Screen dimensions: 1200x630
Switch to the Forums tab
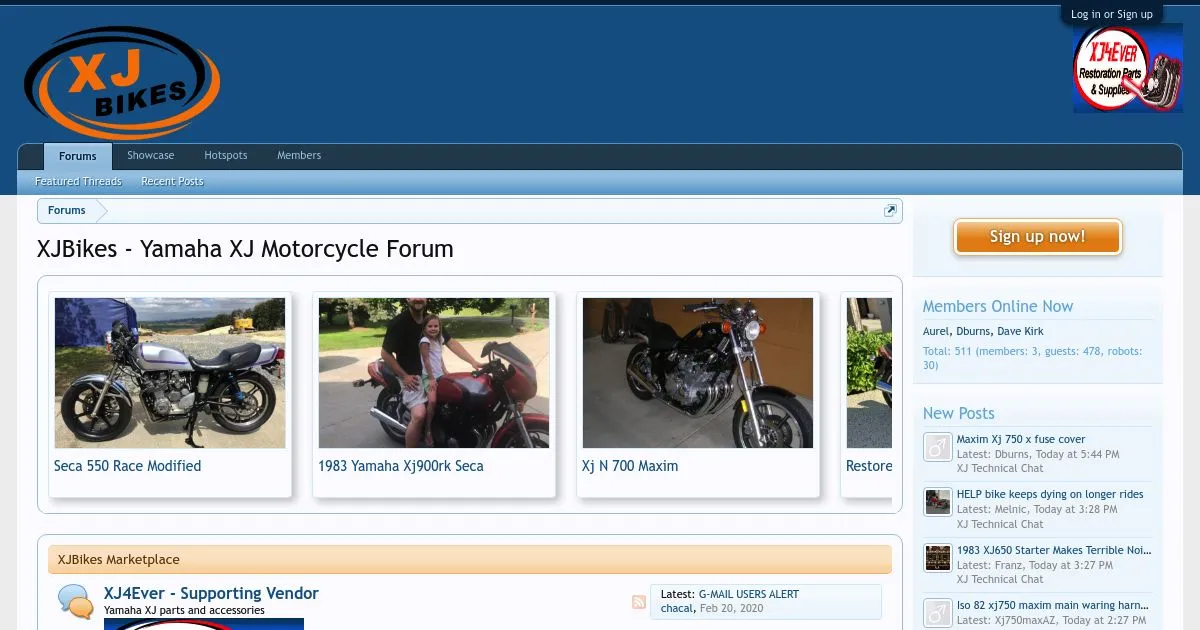pyautogui.click(x=78, y=156)
